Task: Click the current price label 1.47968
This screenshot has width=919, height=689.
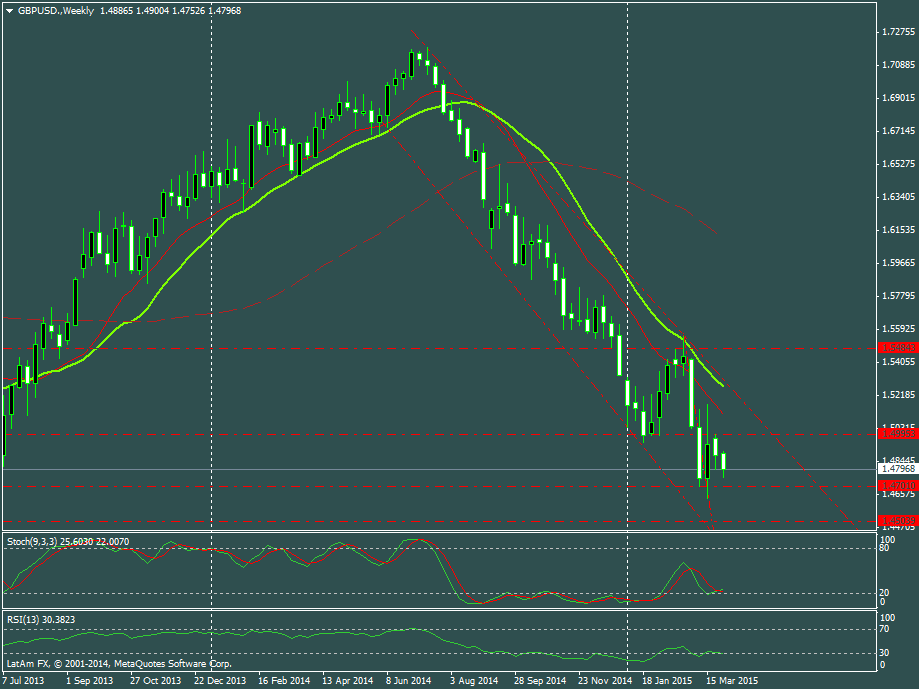Action: [x=896, y=468]
